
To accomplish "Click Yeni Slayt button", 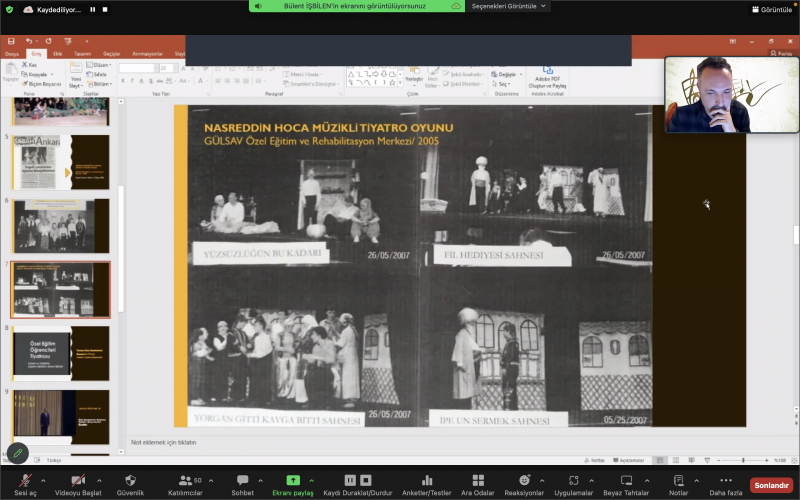I will pos(76,75).
